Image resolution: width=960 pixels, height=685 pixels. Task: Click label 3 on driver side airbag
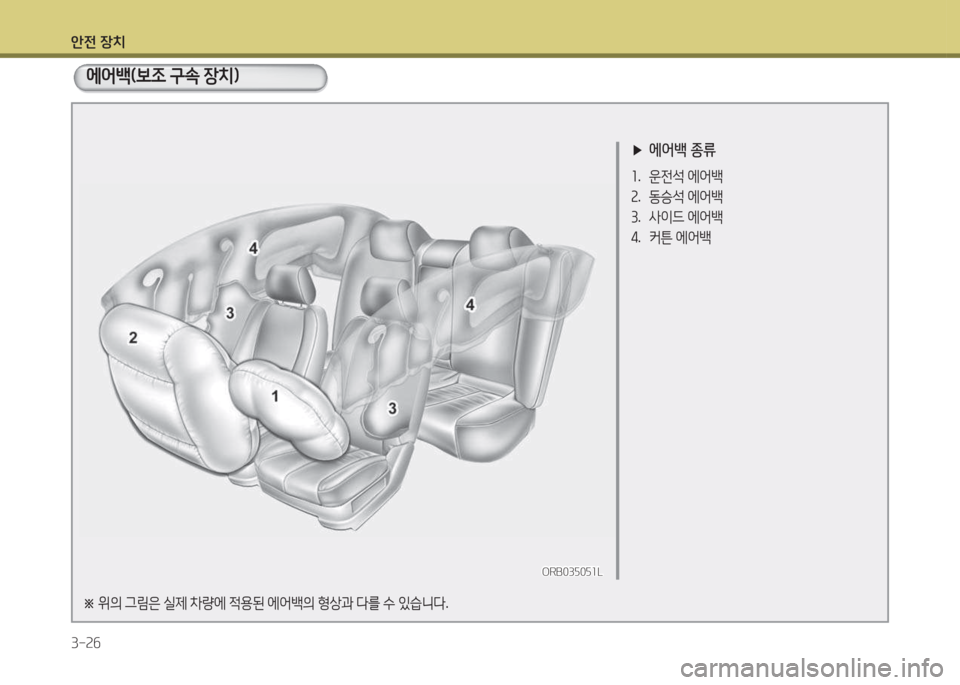[392, 408]
